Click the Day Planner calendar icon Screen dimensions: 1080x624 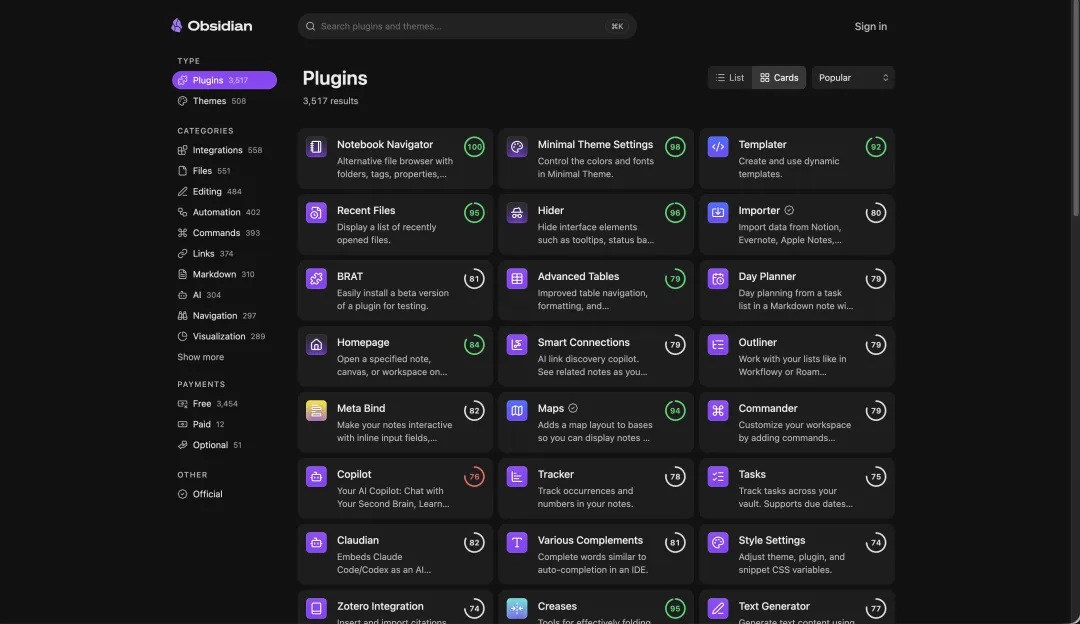[x=718, y=279]
